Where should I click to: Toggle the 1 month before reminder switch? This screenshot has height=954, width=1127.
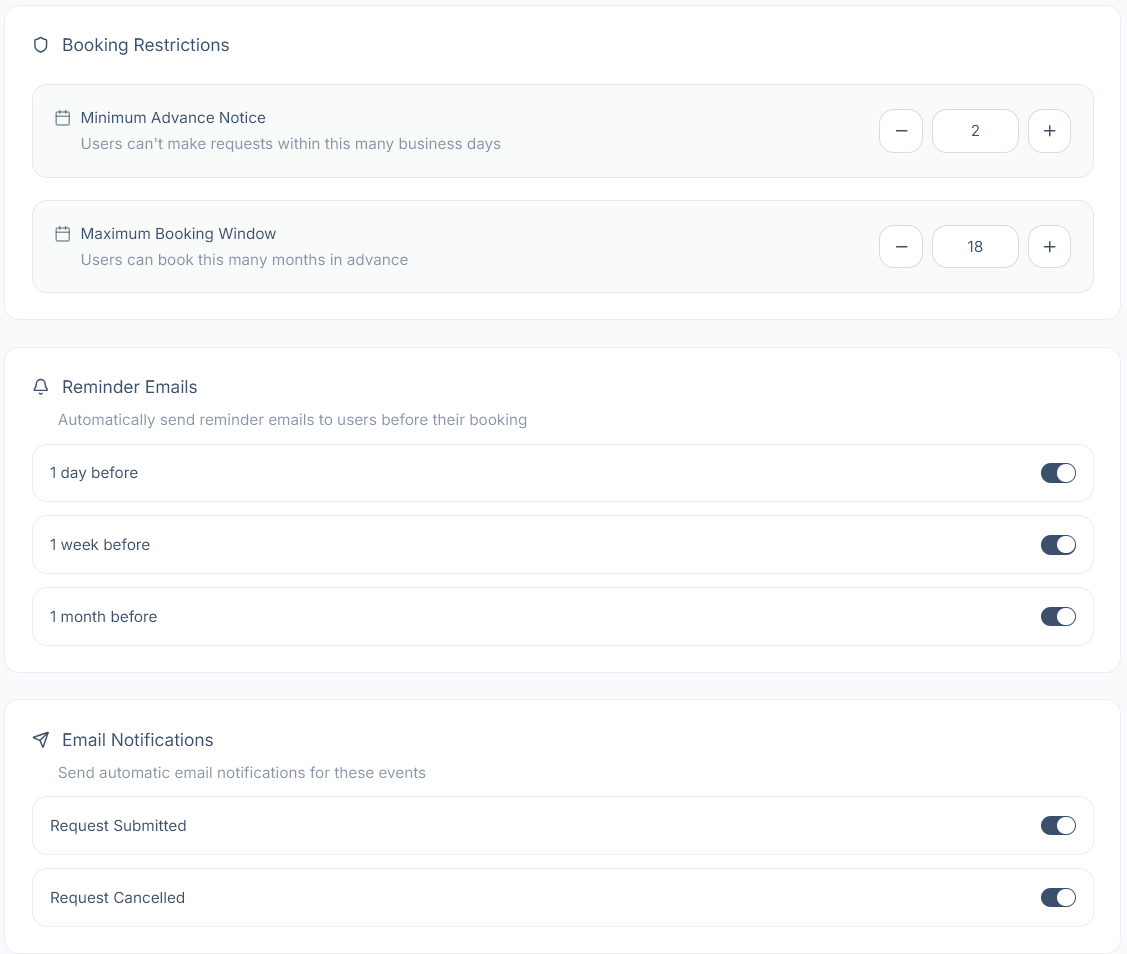coord(1058,617)
